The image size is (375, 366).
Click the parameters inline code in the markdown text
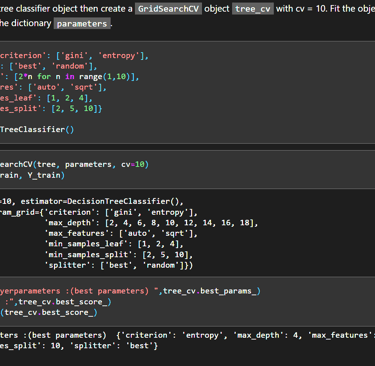[x=82, y=23]
